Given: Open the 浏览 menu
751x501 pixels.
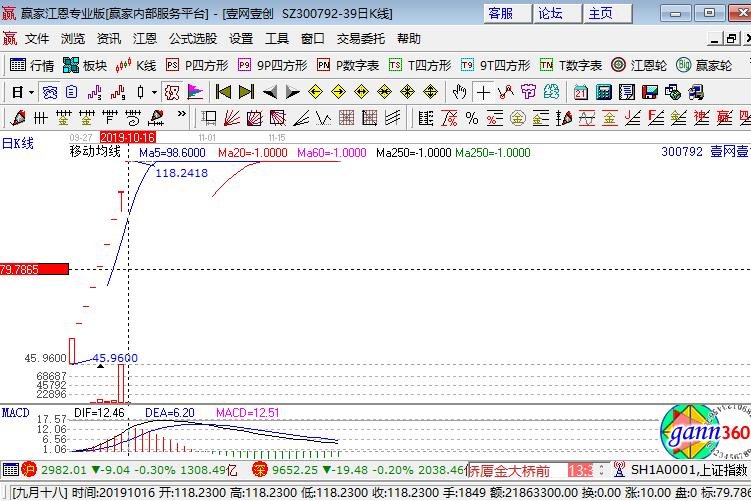Looking at the screenshot, I should [73, 38].
